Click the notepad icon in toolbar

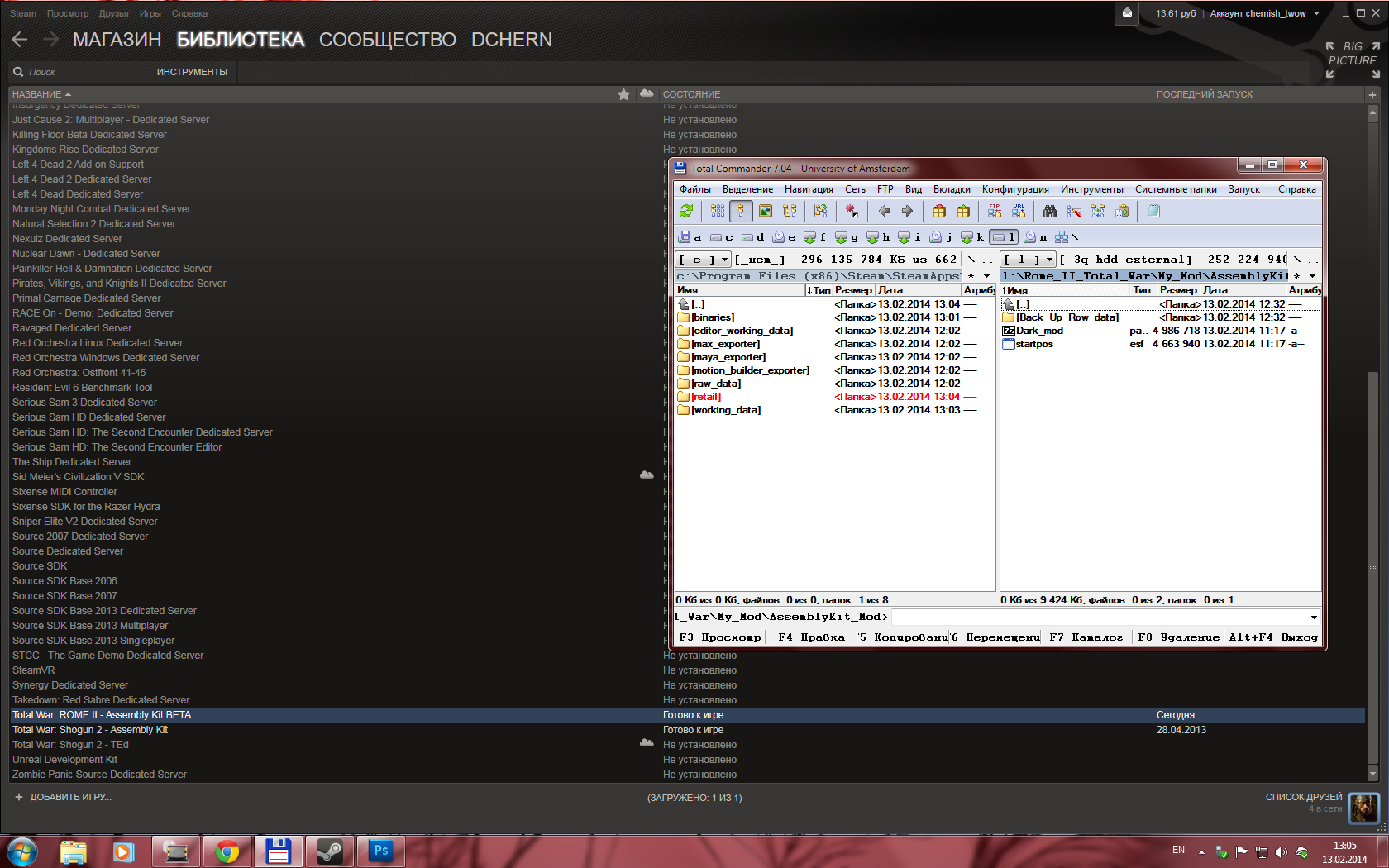click(x=1153, y=212)
